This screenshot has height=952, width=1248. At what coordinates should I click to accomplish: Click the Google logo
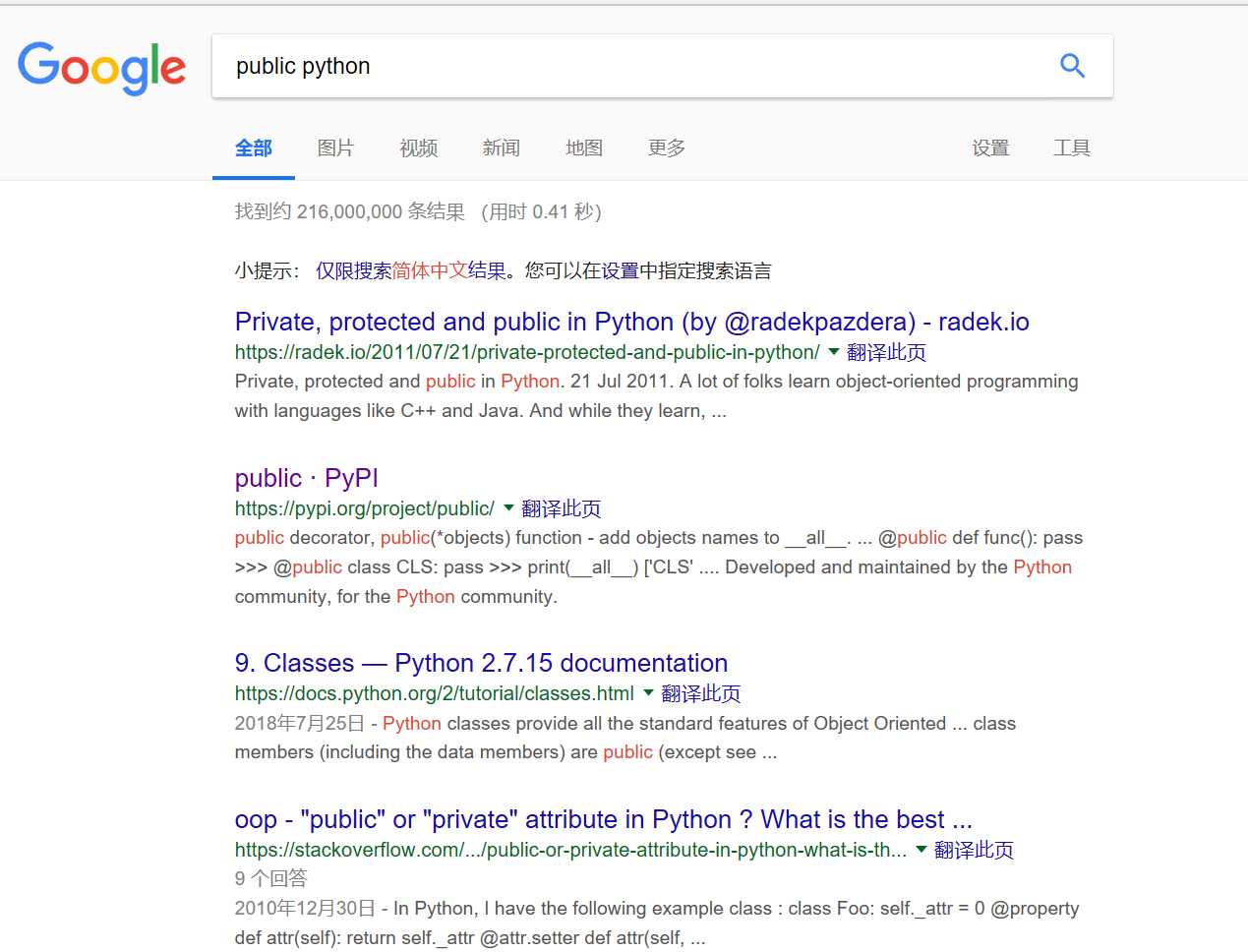click(x=102, y=67)
